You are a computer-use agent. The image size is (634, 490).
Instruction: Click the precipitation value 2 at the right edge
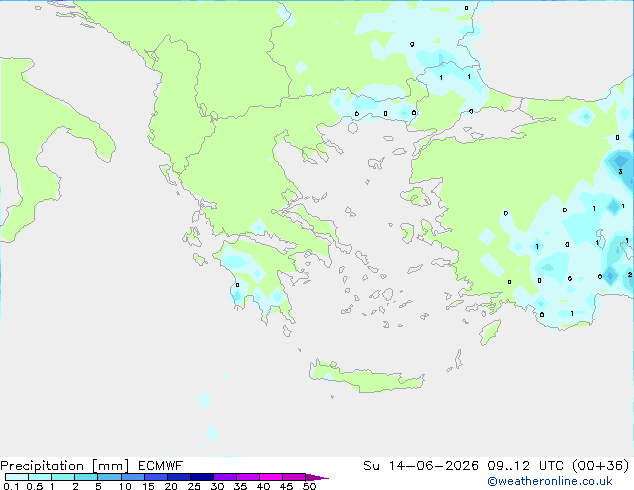(630, 275)
